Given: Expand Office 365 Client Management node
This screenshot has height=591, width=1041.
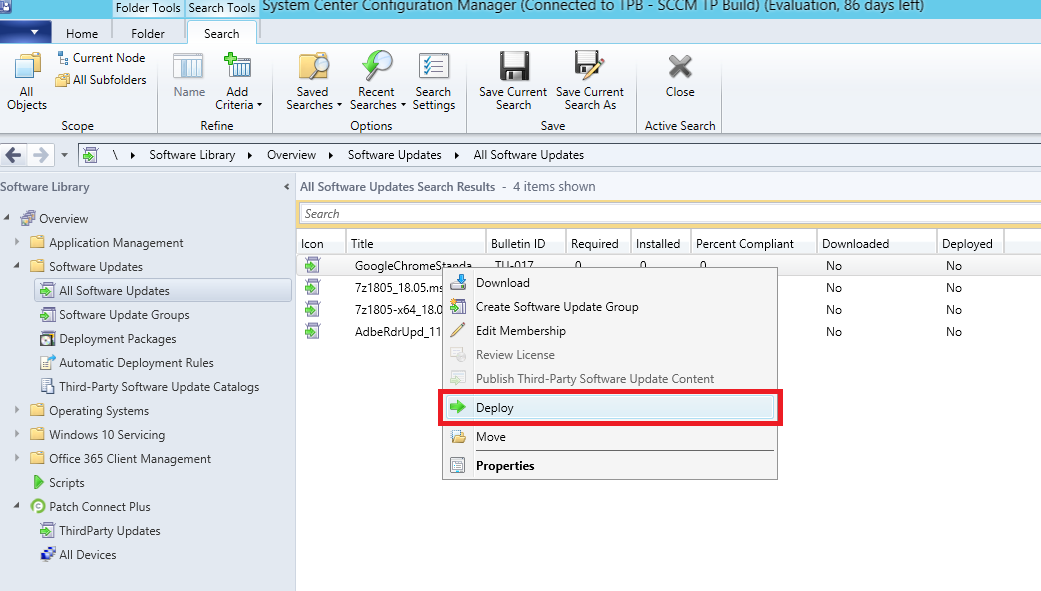Looking at the screenshot, I should [17, 458].
